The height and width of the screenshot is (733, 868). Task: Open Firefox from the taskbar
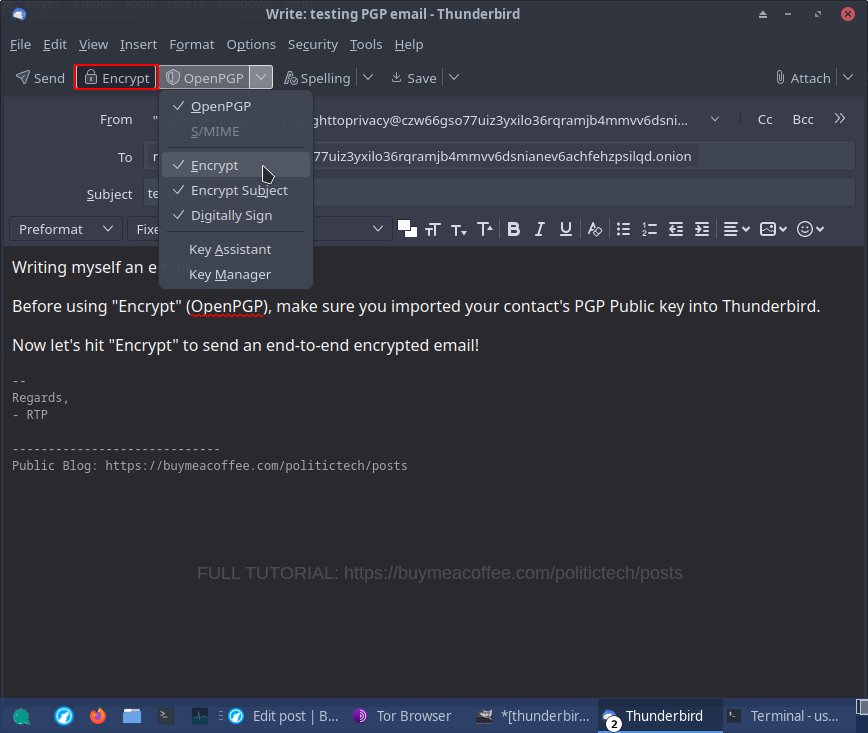click(98, 716)
